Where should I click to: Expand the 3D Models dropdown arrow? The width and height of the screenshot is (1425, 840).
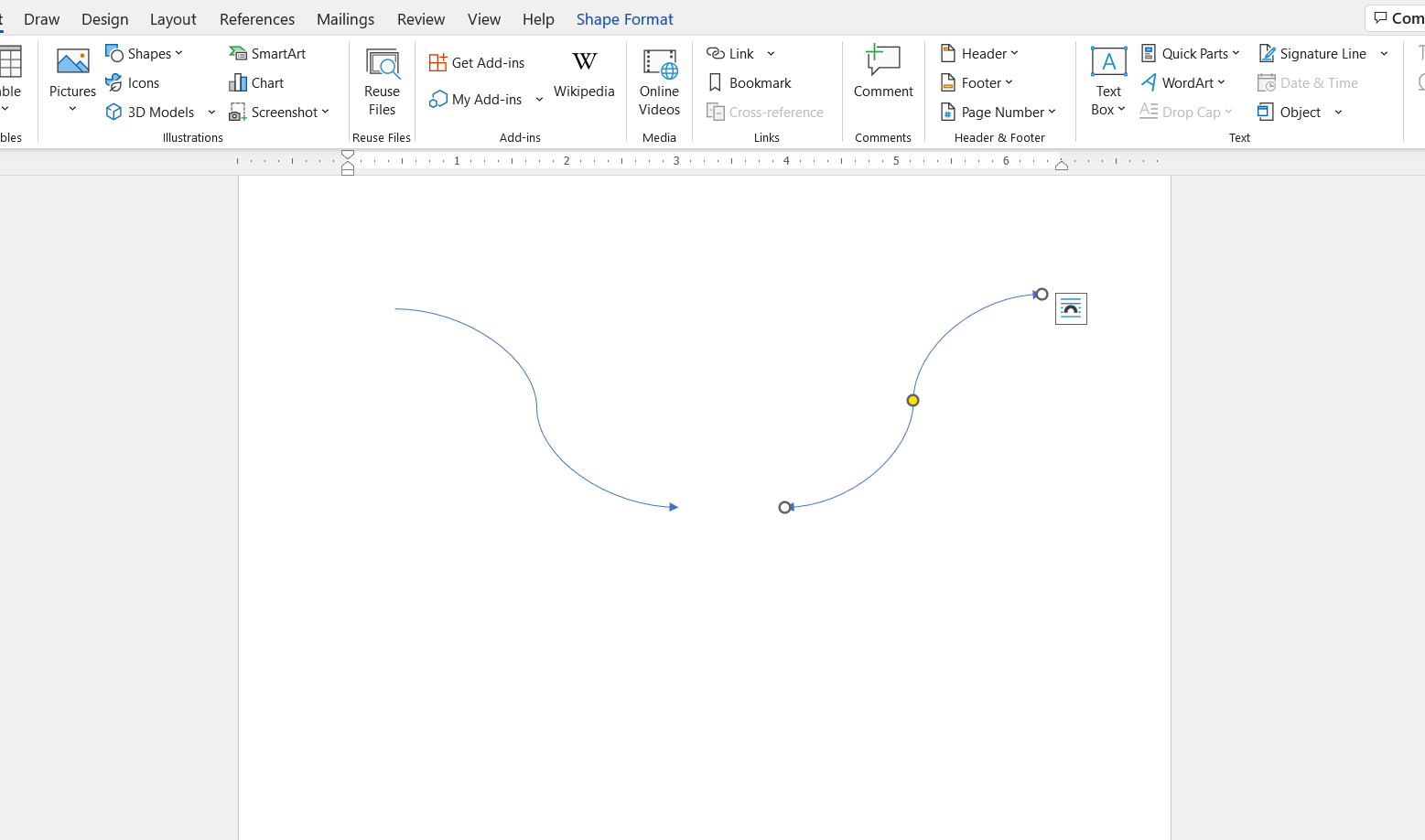point(211,112)
